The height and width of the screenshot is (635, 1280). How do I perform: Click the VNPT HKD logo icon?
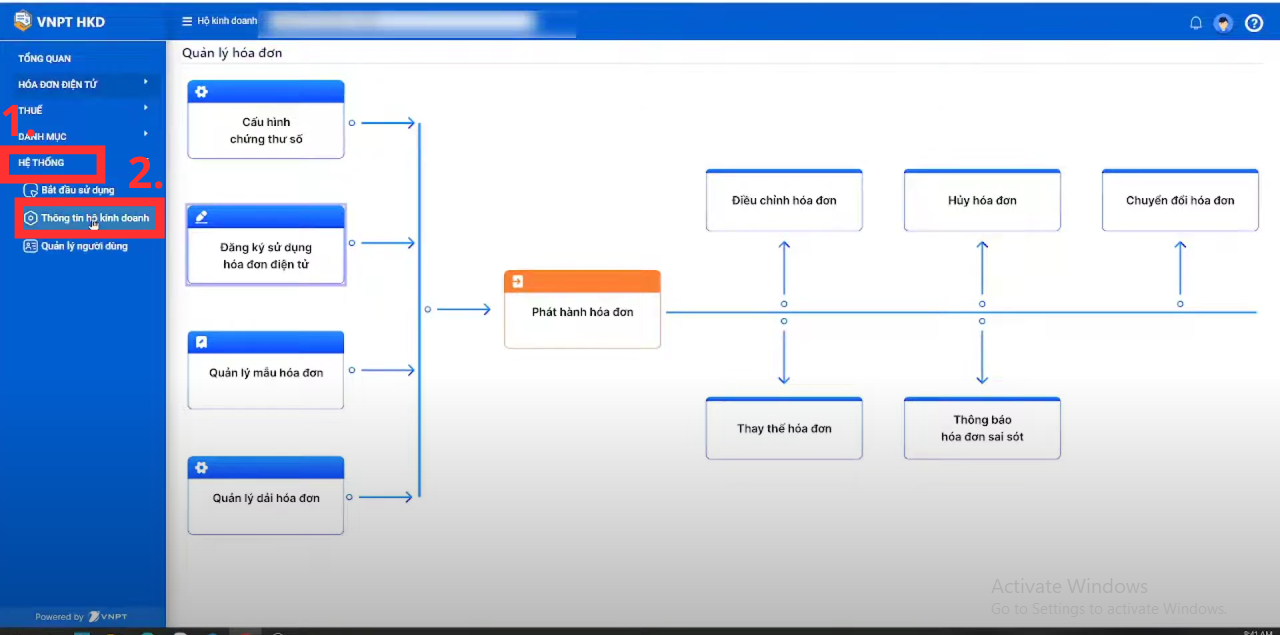pyautogui.click(x=22, y=21)
